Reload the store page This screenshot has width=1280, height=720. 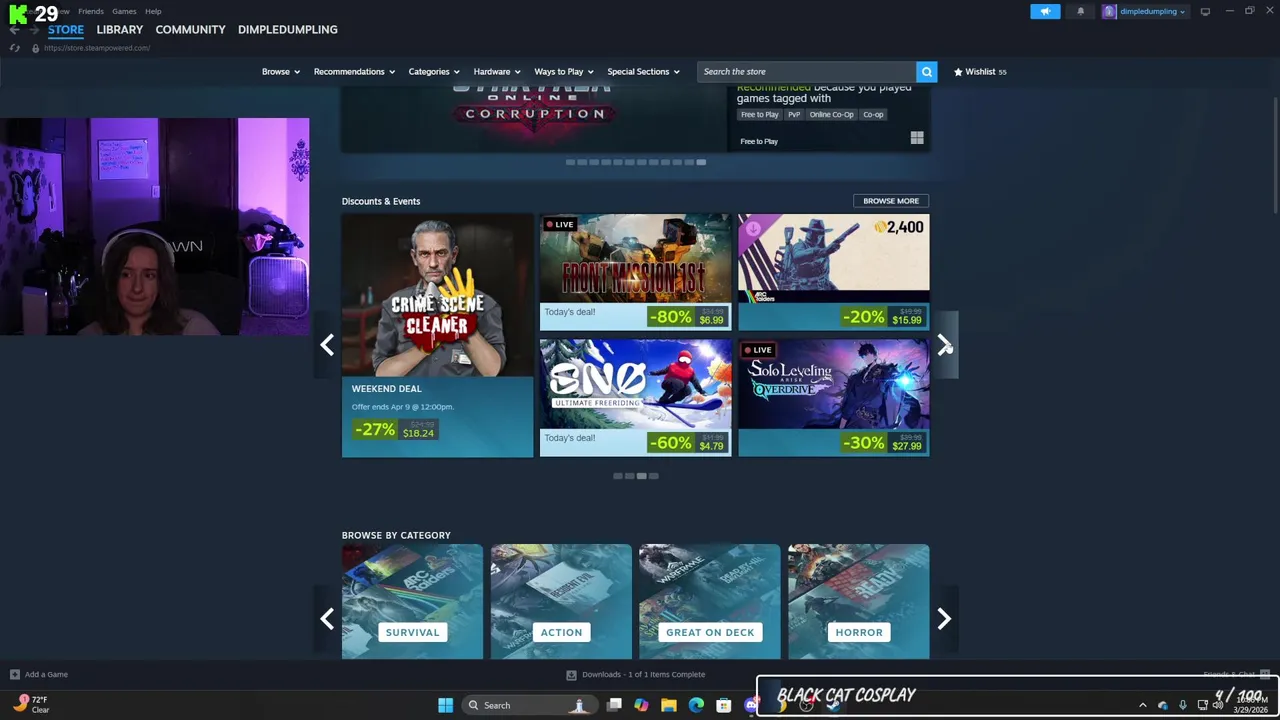(x=14, y=48)
